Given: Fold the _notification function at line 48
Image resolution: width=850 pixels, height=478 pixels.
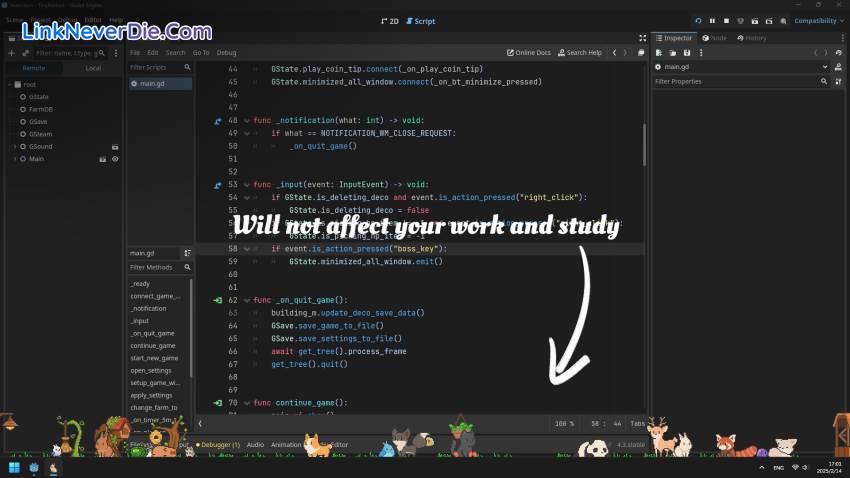Looking at the screenshot, I should [247, 120].
